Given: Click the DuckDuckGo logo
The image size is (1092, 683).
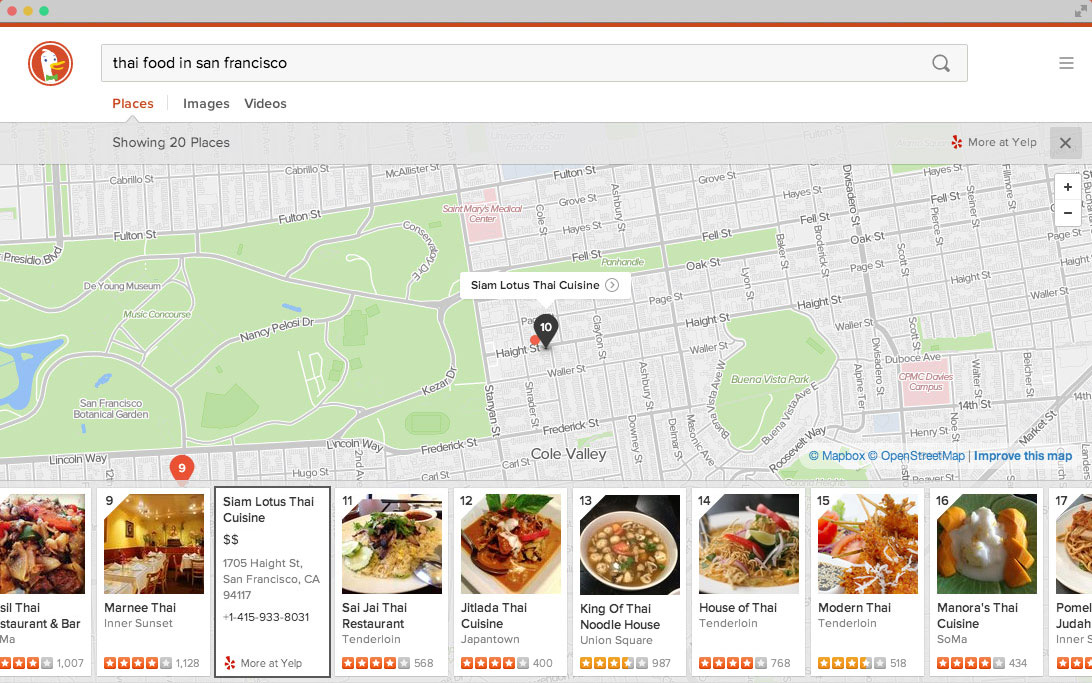Looking at the screenshot, I should pos(50,63).
